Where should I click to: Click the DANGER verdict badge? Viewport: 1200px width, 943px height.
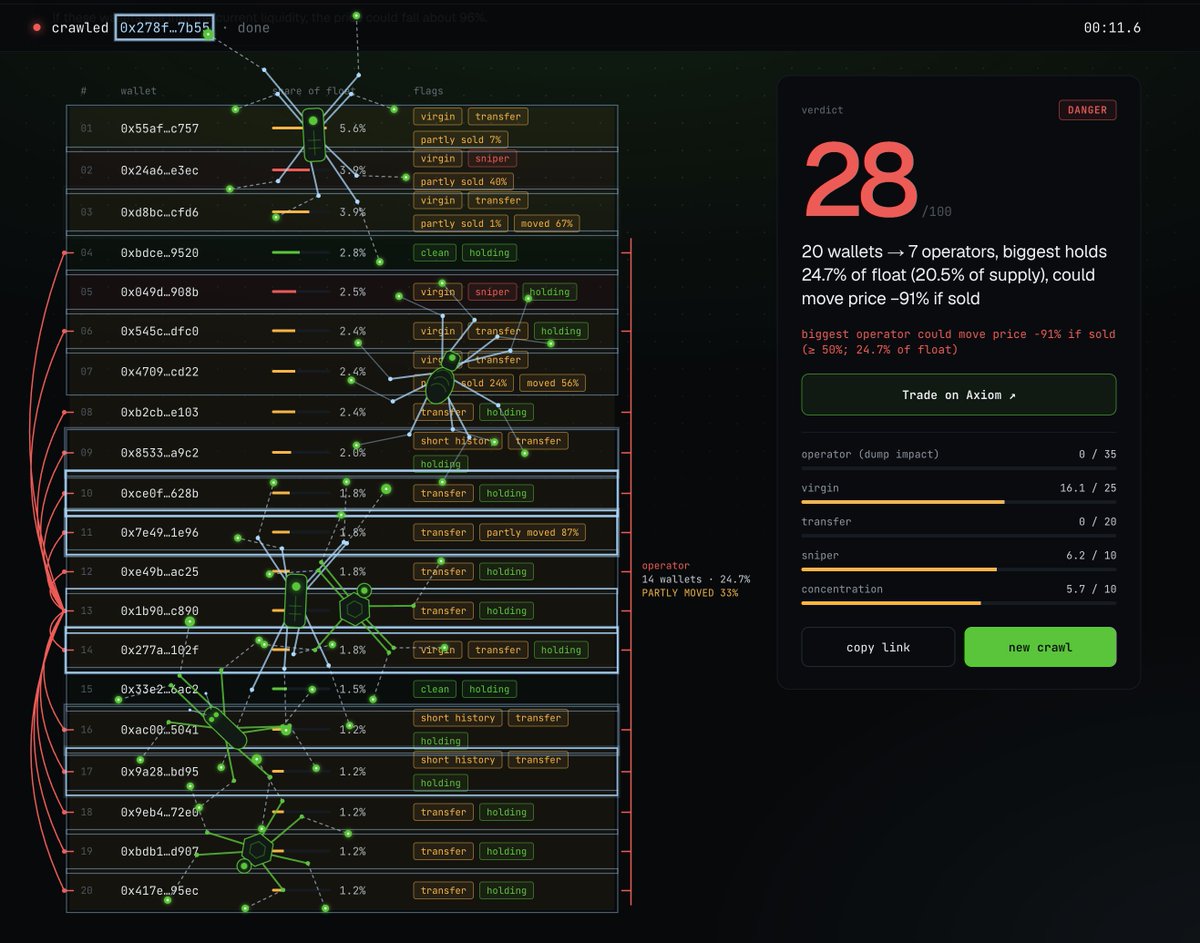pos(1087,110)
